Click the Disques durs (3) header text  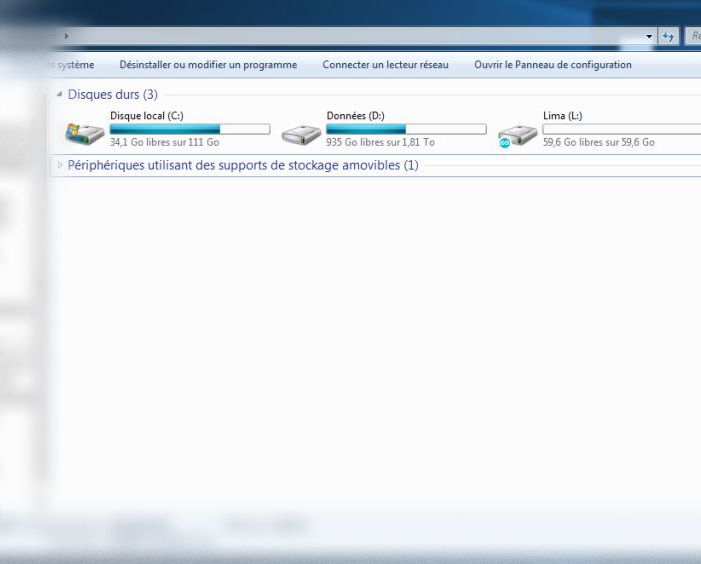click(112, 95)
